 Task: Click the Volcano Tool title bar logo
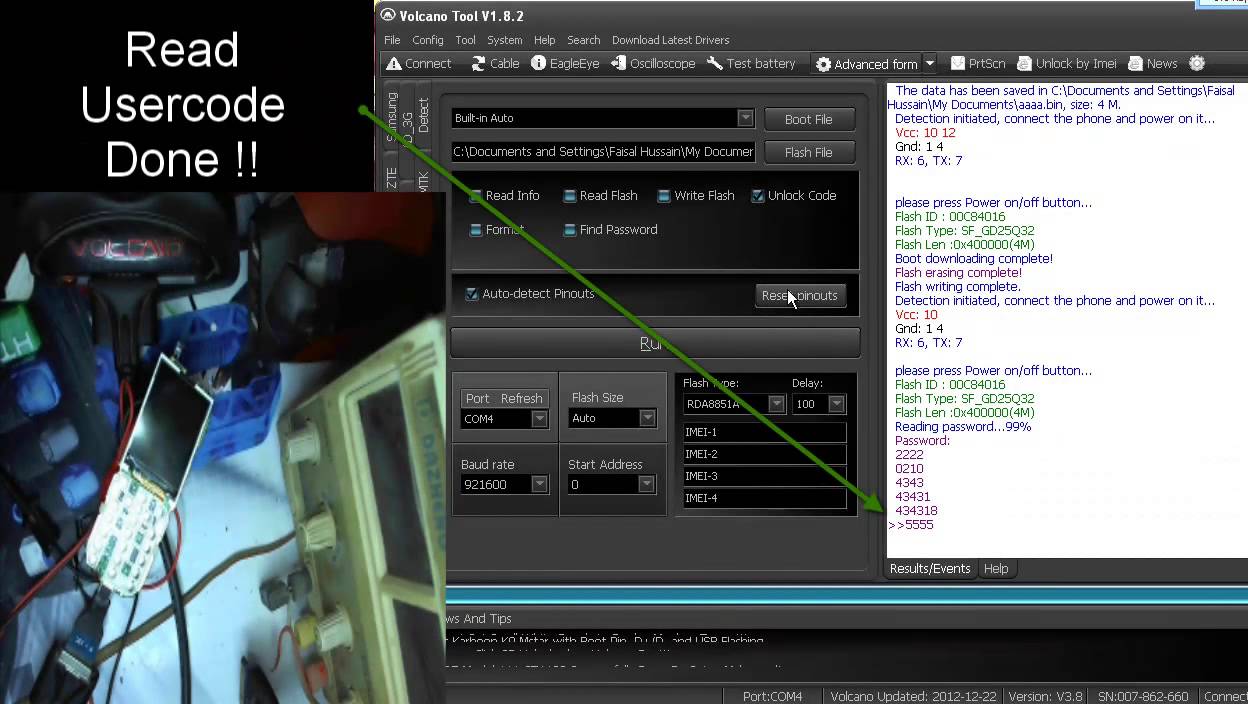point(388,15)
